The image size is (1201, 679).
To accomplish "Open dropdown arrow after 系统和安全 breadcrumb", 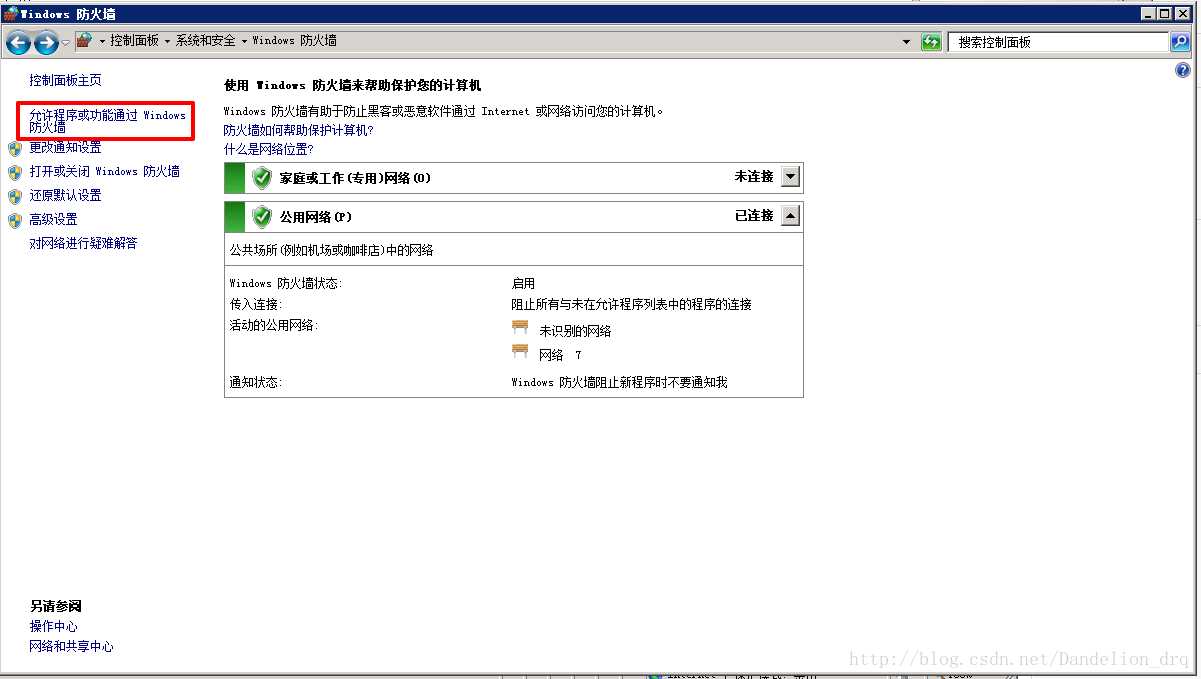I will pyautogui.click(x=244, y=41).
